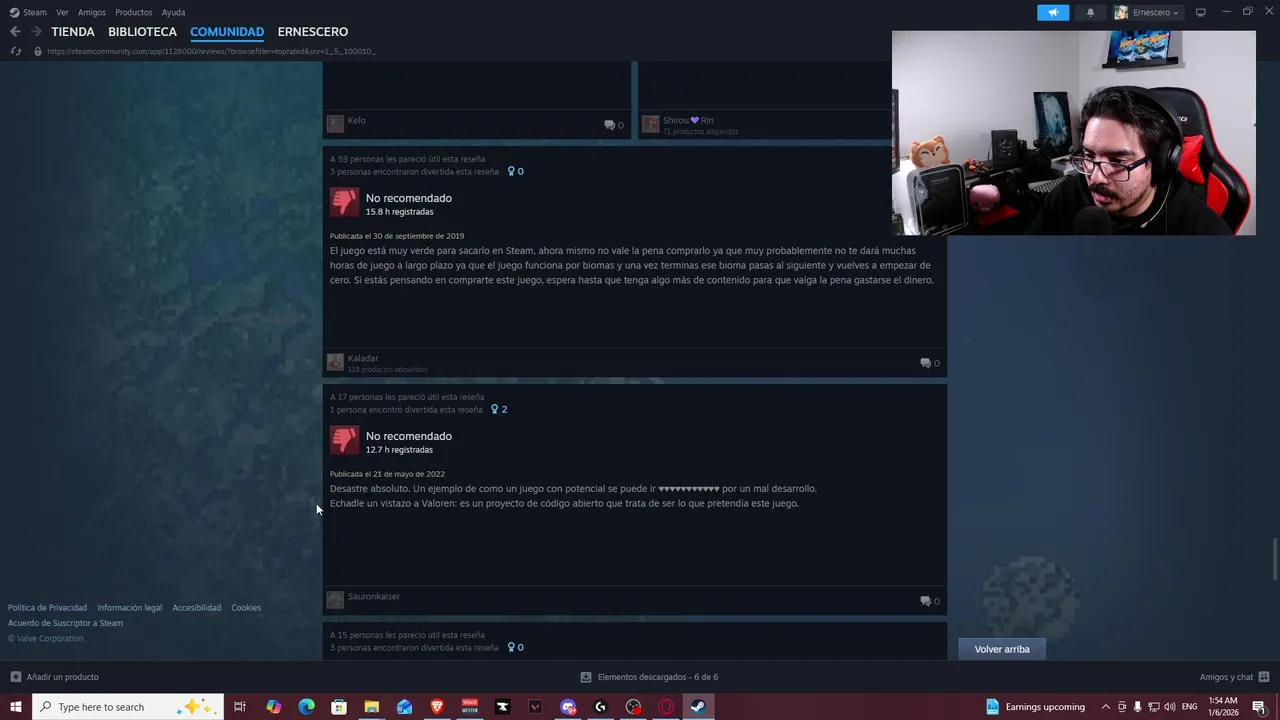Click thumbs-down icon of 12.7 h review
1280x720 pixels.
point(344,441)
